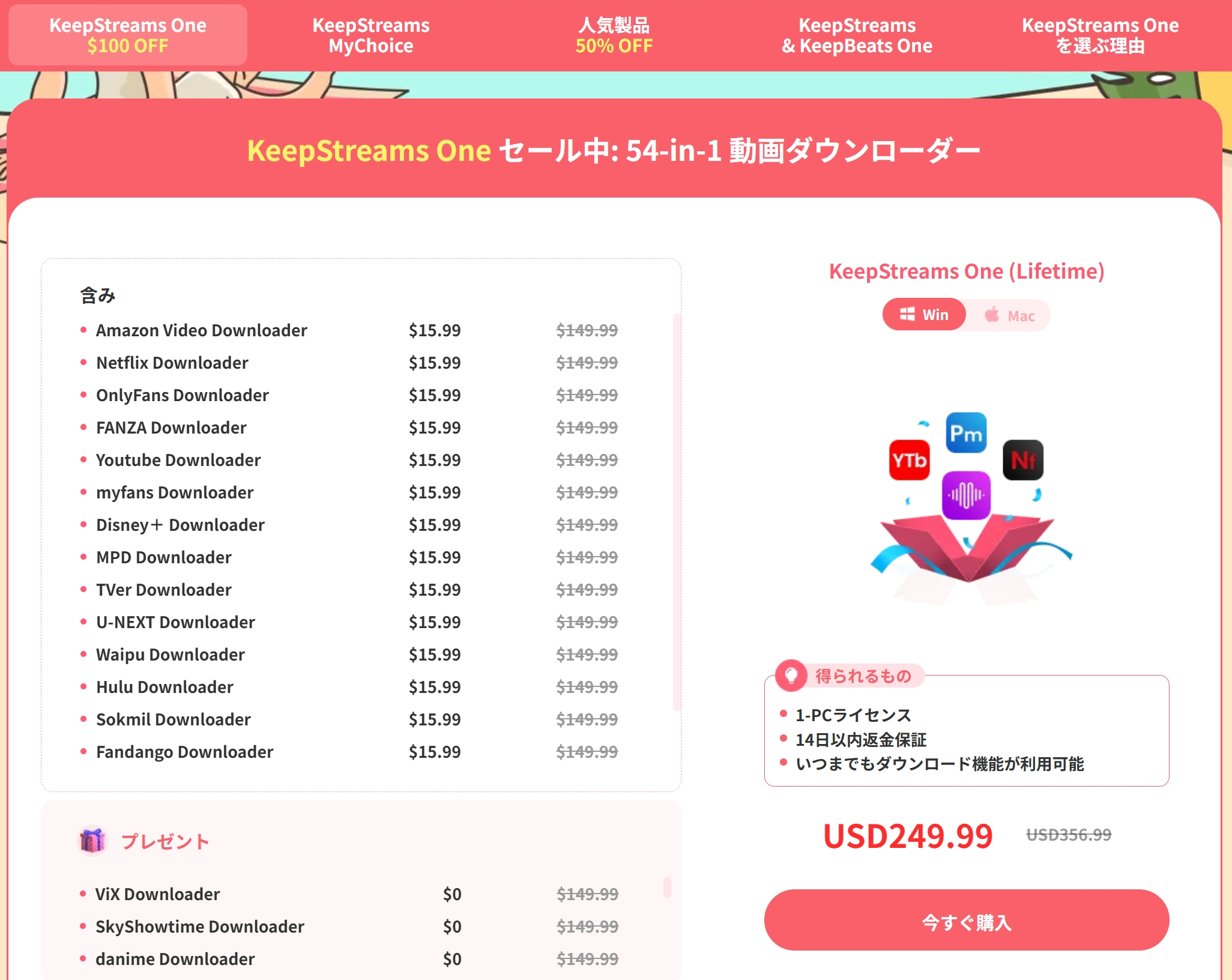
Task: Click the blue Pm app icon
Action: pyautogui.click(x=966, y=432)
